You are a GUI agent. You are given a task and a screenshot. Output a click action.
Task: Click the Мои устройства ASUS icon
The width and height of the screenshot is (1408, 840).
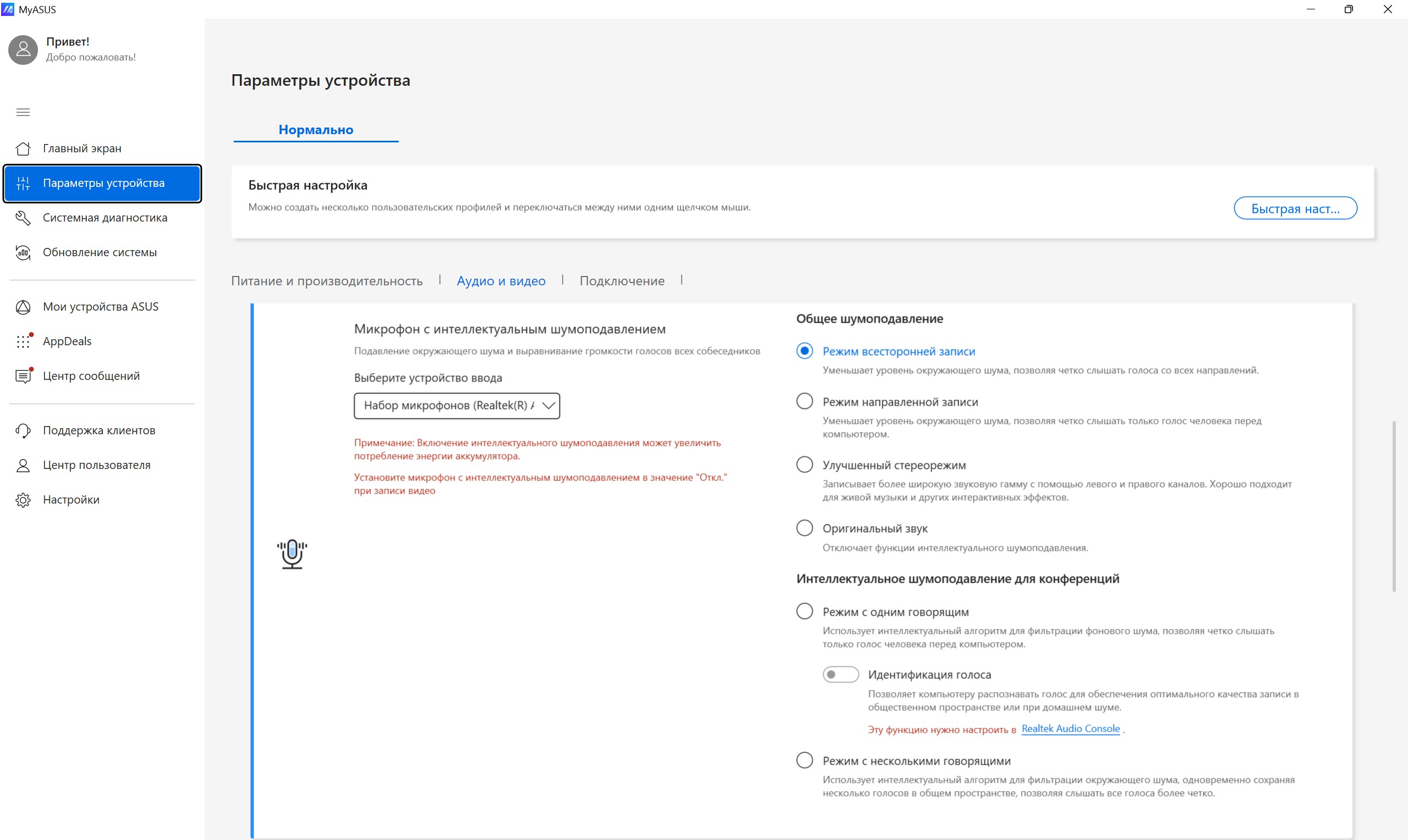pos(23,307)
